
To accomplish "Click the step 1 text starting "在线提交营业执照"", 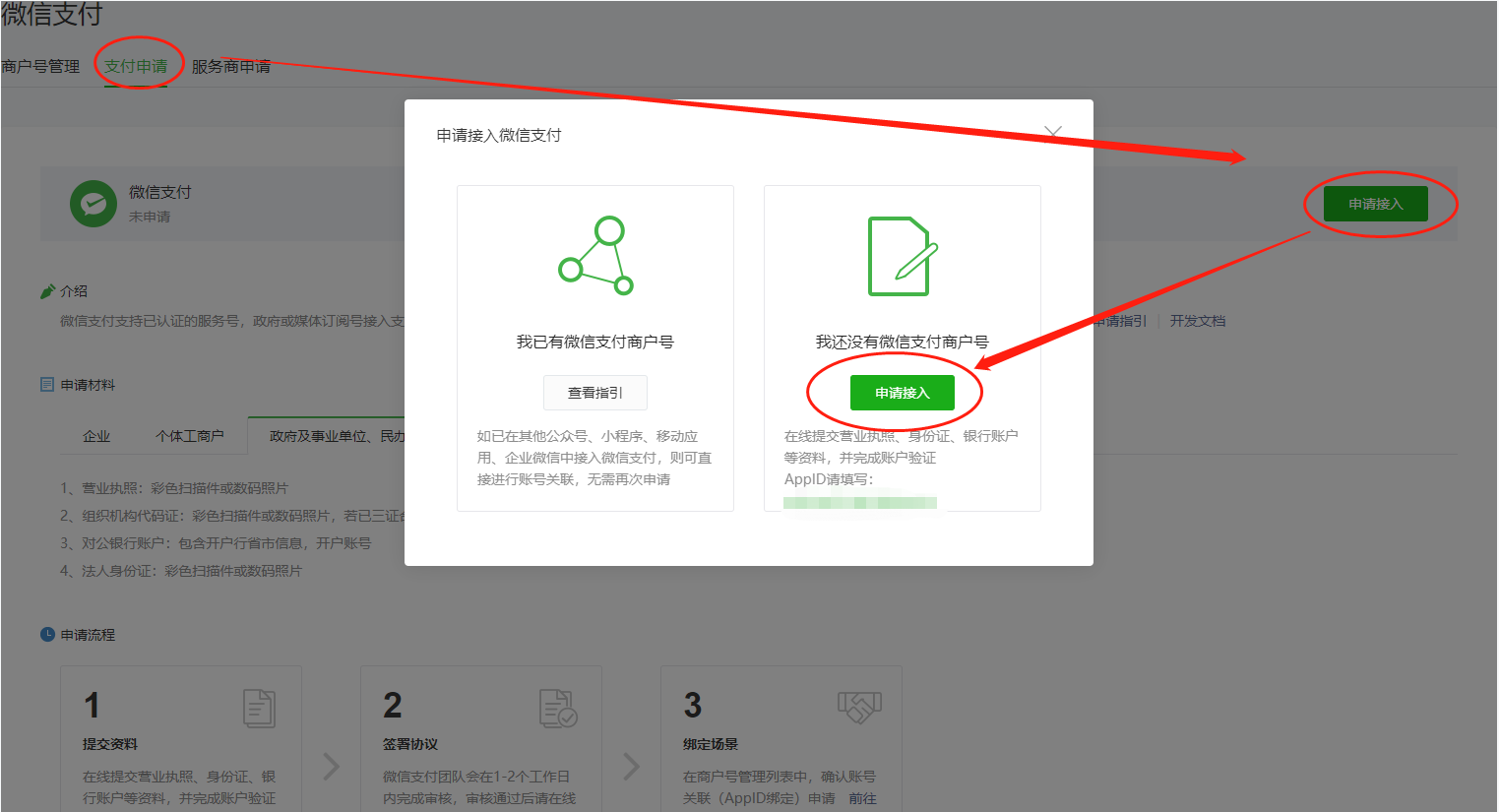I will point(179,787).
